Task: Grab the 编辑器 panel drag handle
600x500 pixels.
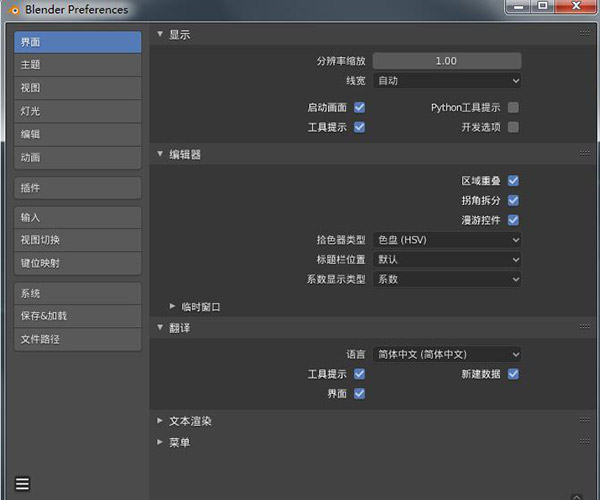Action: click(584, 154)
